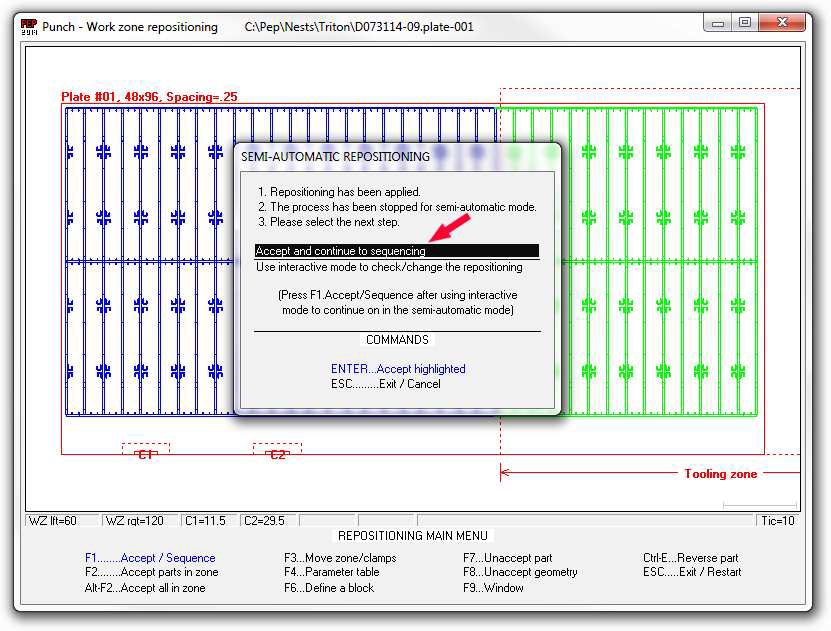
Task: Activate F9 Window command
Action: point(488,588)
